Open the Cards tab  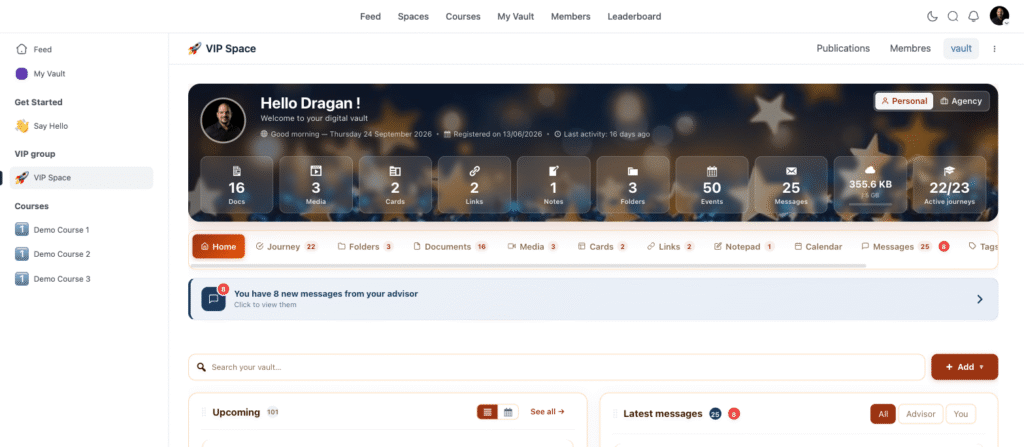click(602, 246)
